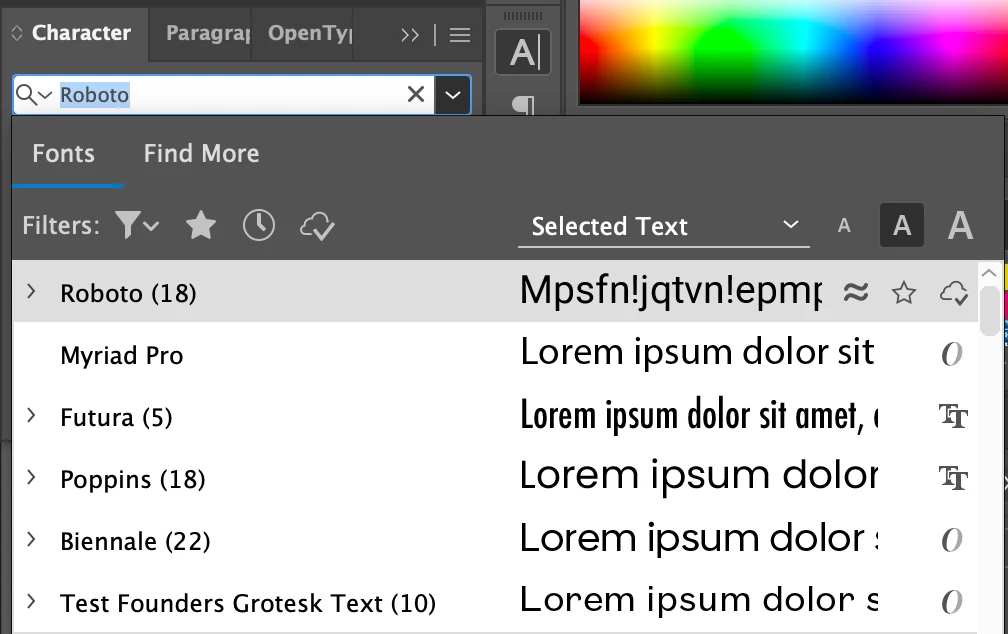Open the classification filter funnel dropdown
The image size is (1008, 634).
tap(137, 226)
